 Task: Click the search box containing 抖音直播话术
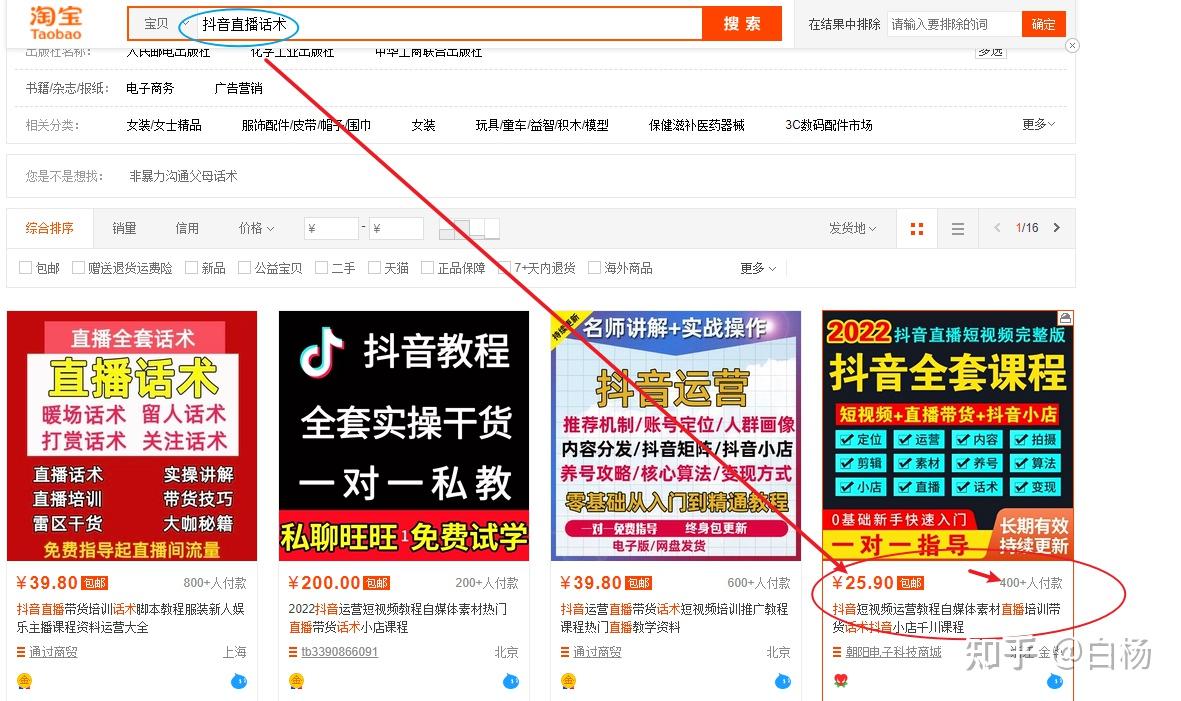pos(448,24)
